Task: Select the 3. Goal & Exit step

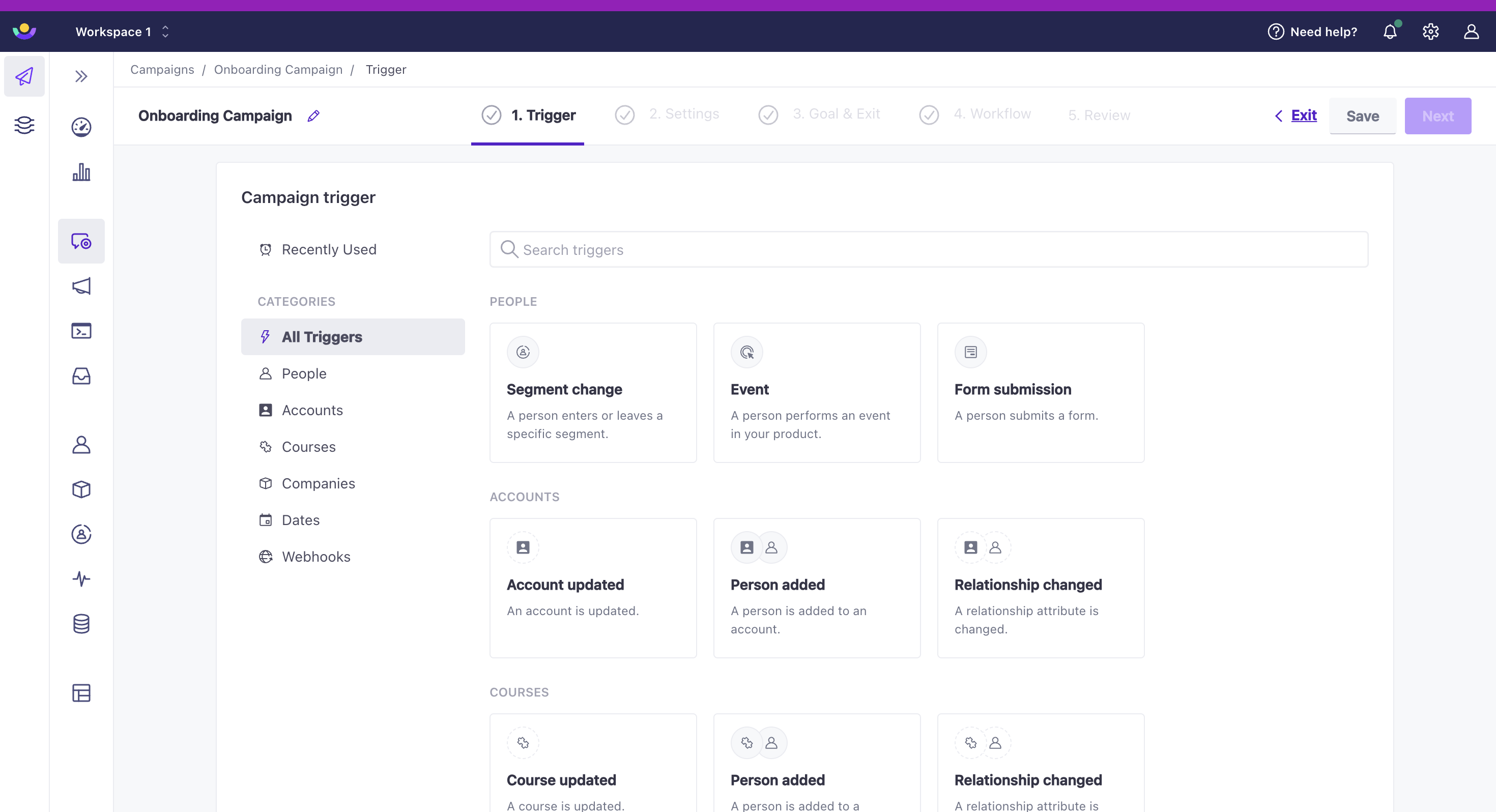Action: coord(819,114)
